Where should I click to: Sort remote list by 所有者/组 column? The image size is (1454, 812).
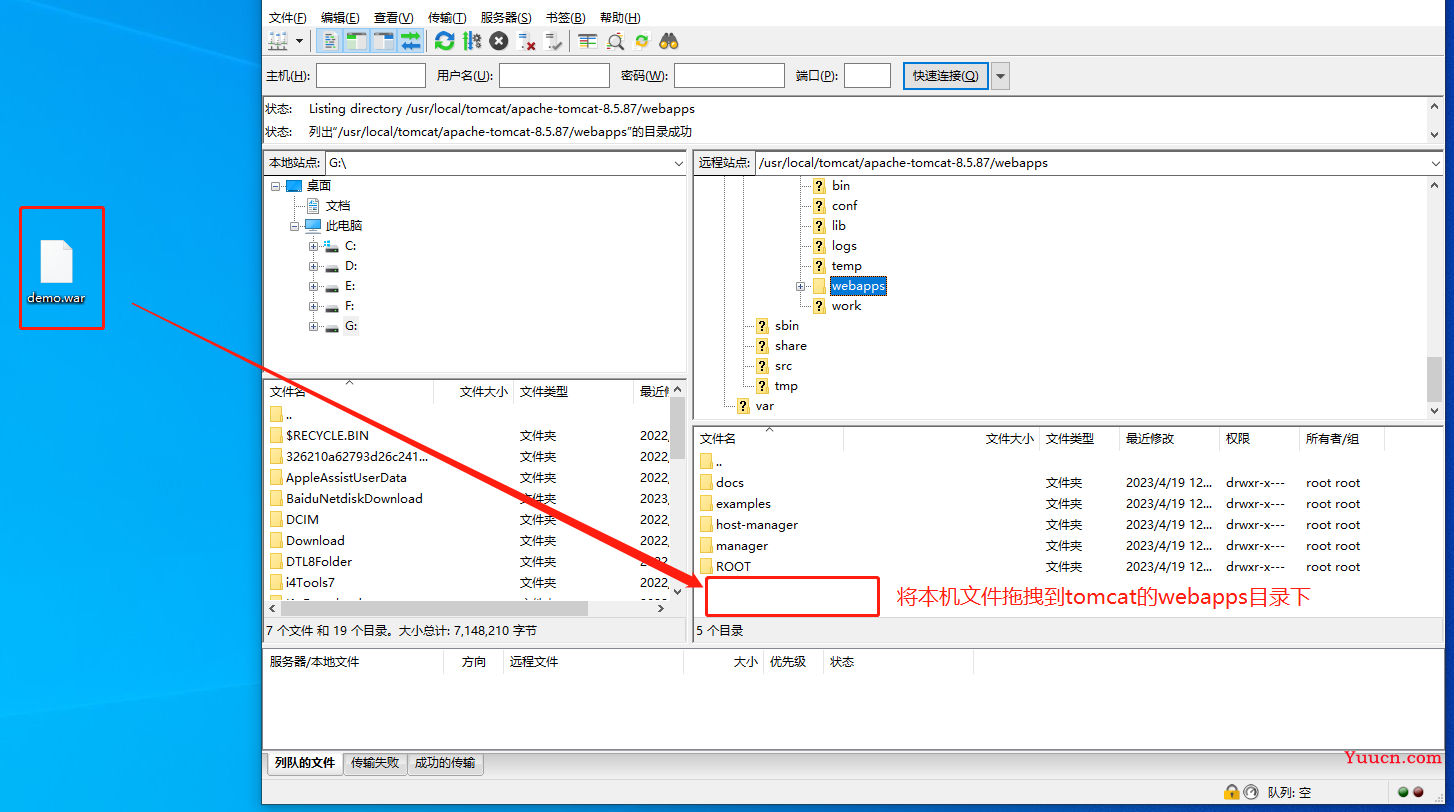point(1341,439)
